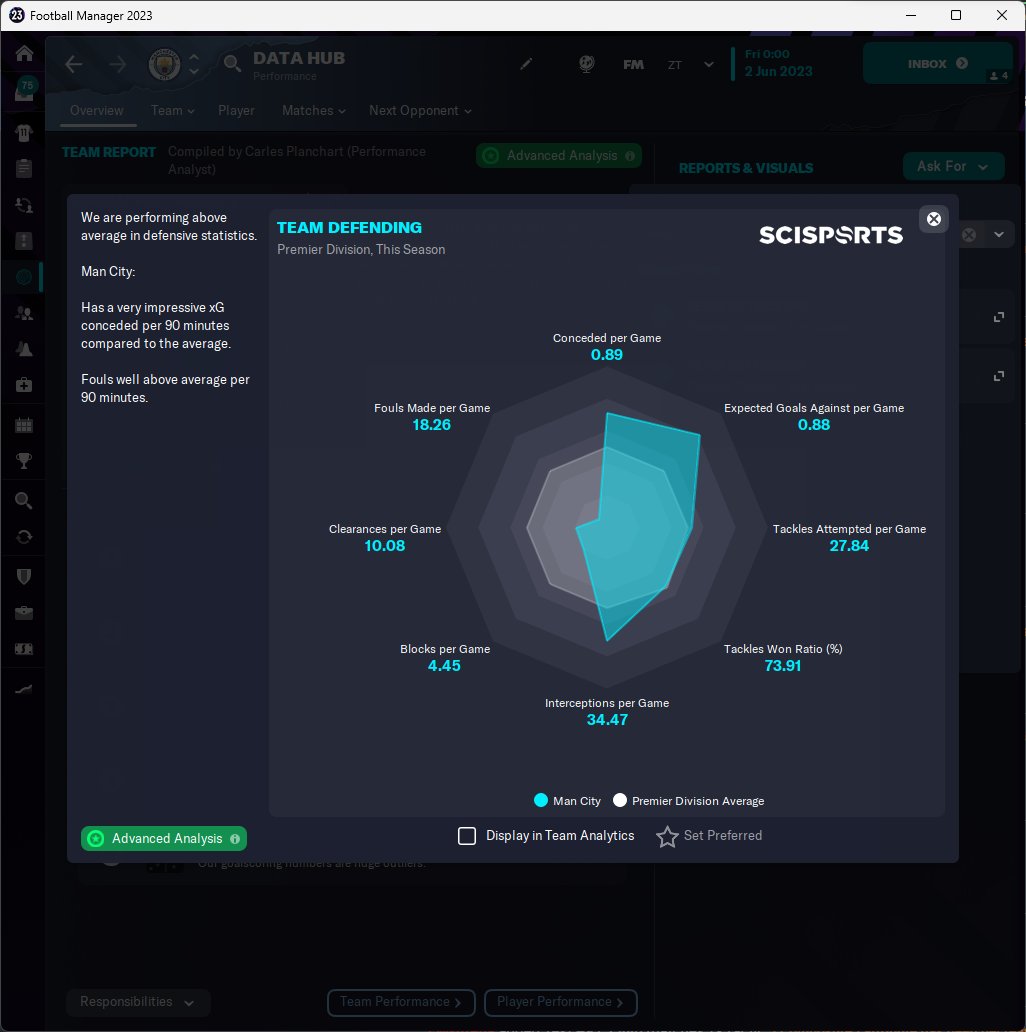Open the Team dropdown tab
Viewport: 1026px width, 1032px height.
point(172,111)
